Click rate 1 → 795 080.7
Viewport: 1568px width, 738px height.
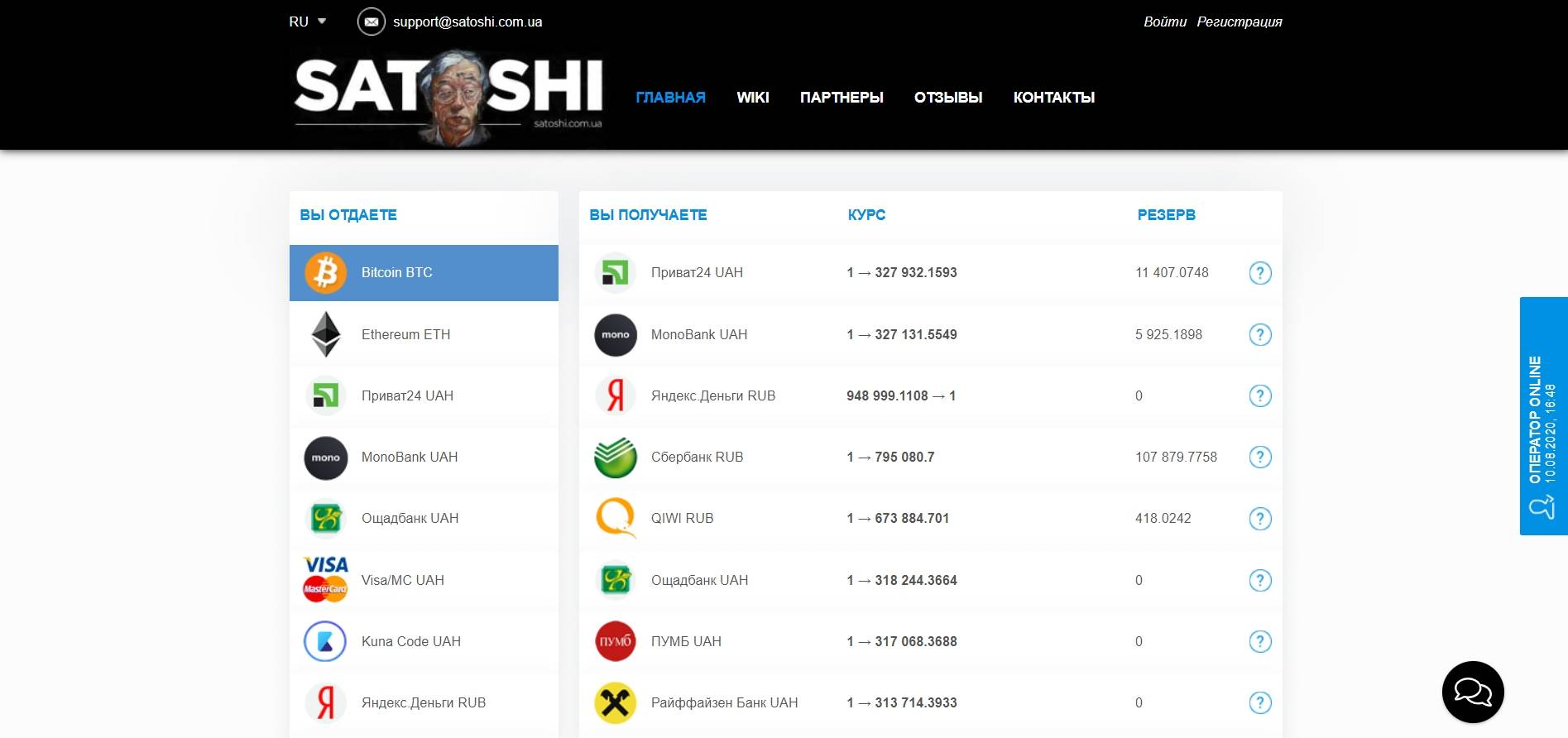click(890, 457)
